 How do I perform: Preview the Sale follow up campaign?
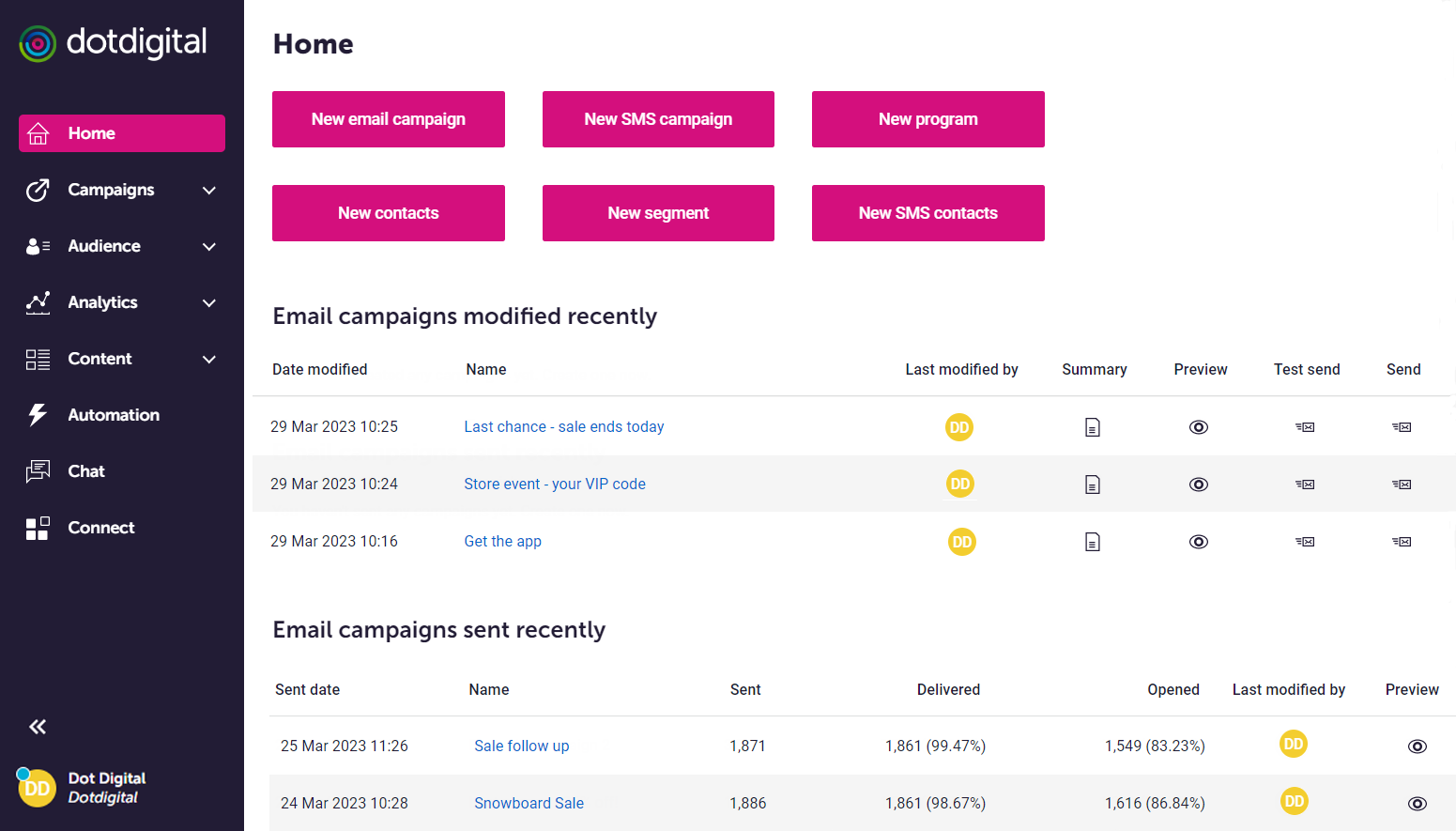1417,746
